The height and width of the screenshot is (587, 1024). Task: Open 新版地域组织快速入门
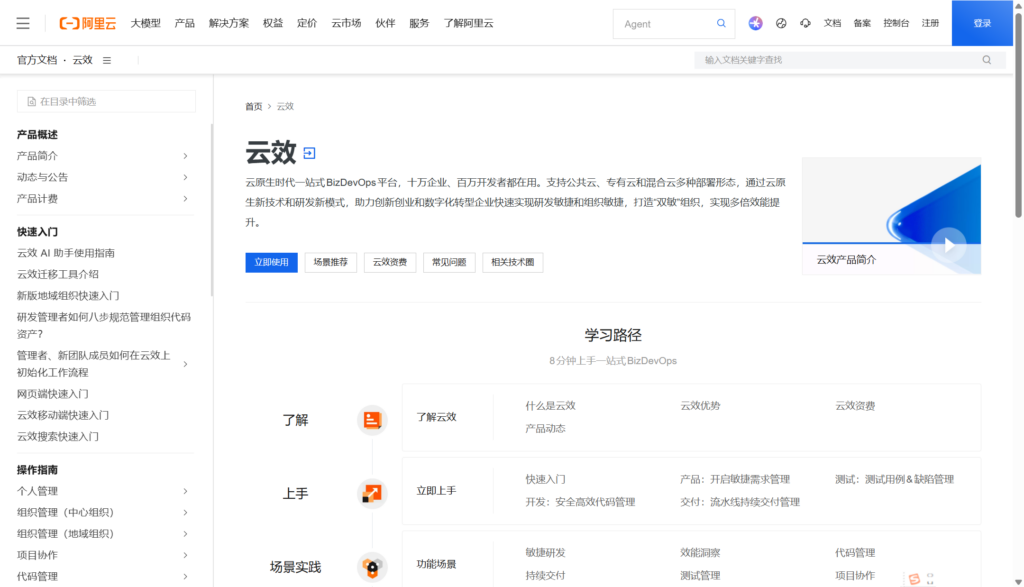[68, 296]
